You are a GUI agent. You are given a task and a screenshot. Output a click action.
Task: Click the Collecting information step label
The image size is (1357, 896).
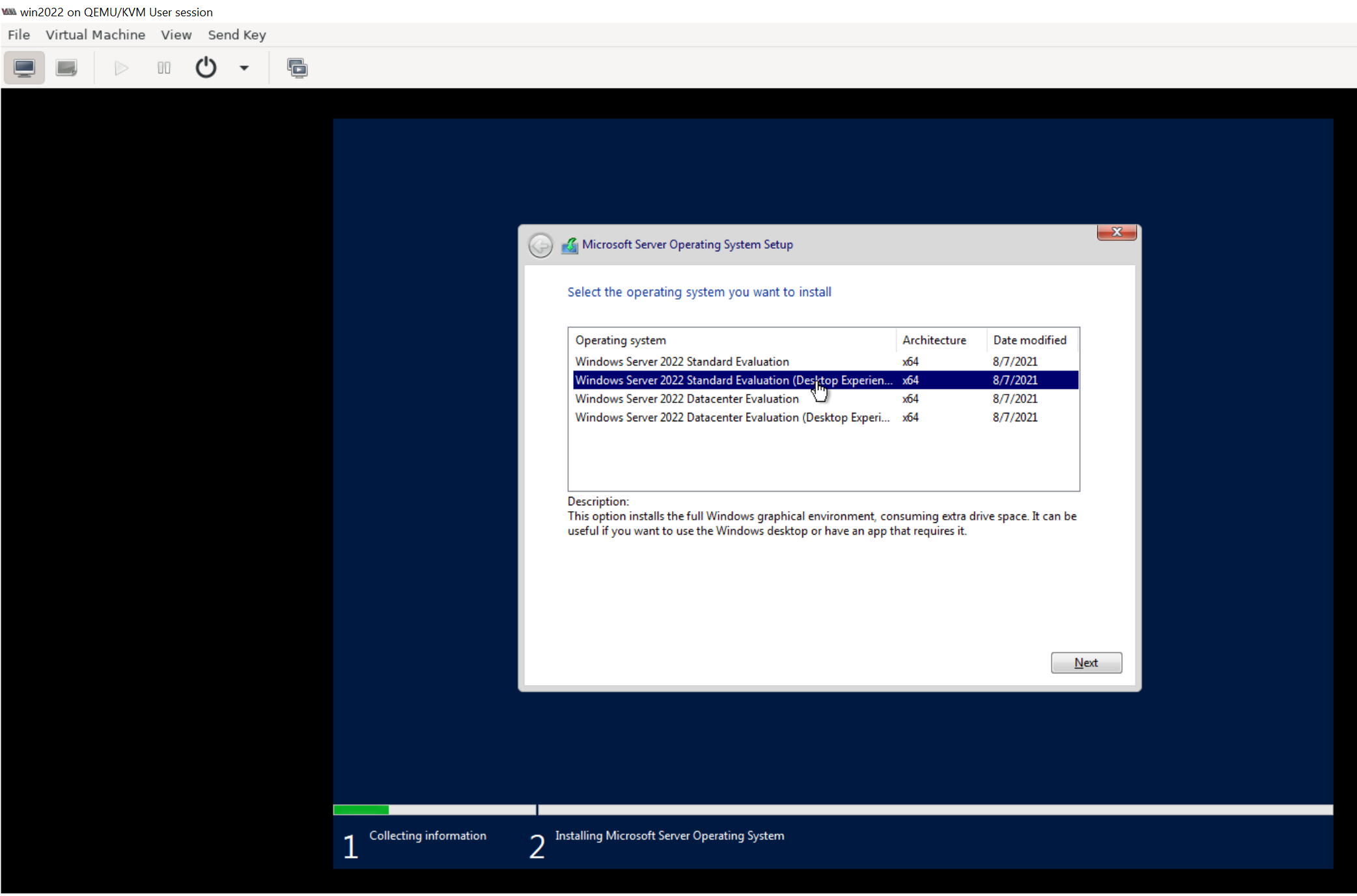428,835
